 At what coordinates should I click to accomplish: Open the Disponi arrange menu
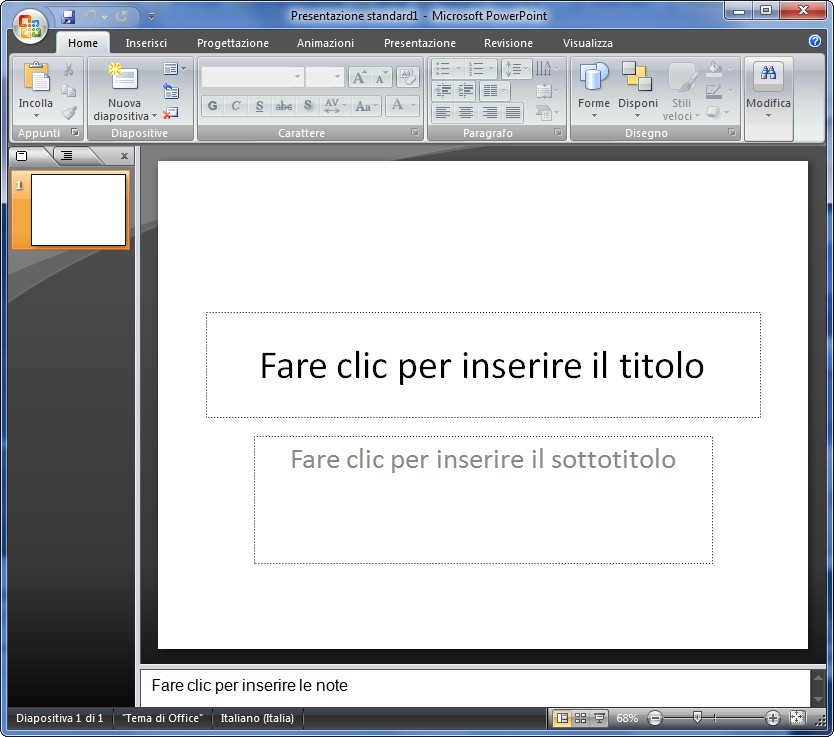coord(637,89)
